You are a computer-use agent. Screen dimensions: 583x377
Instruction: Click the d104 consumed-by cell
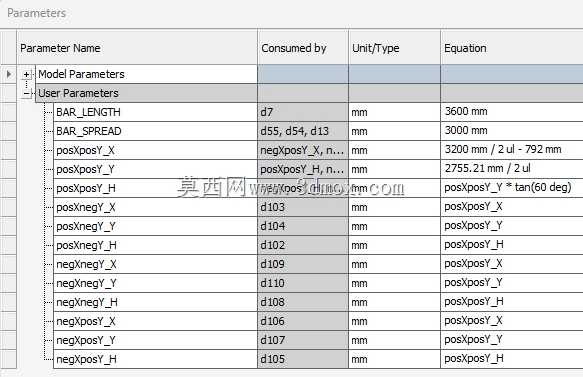pyautogui.click(x=303, y=226)
